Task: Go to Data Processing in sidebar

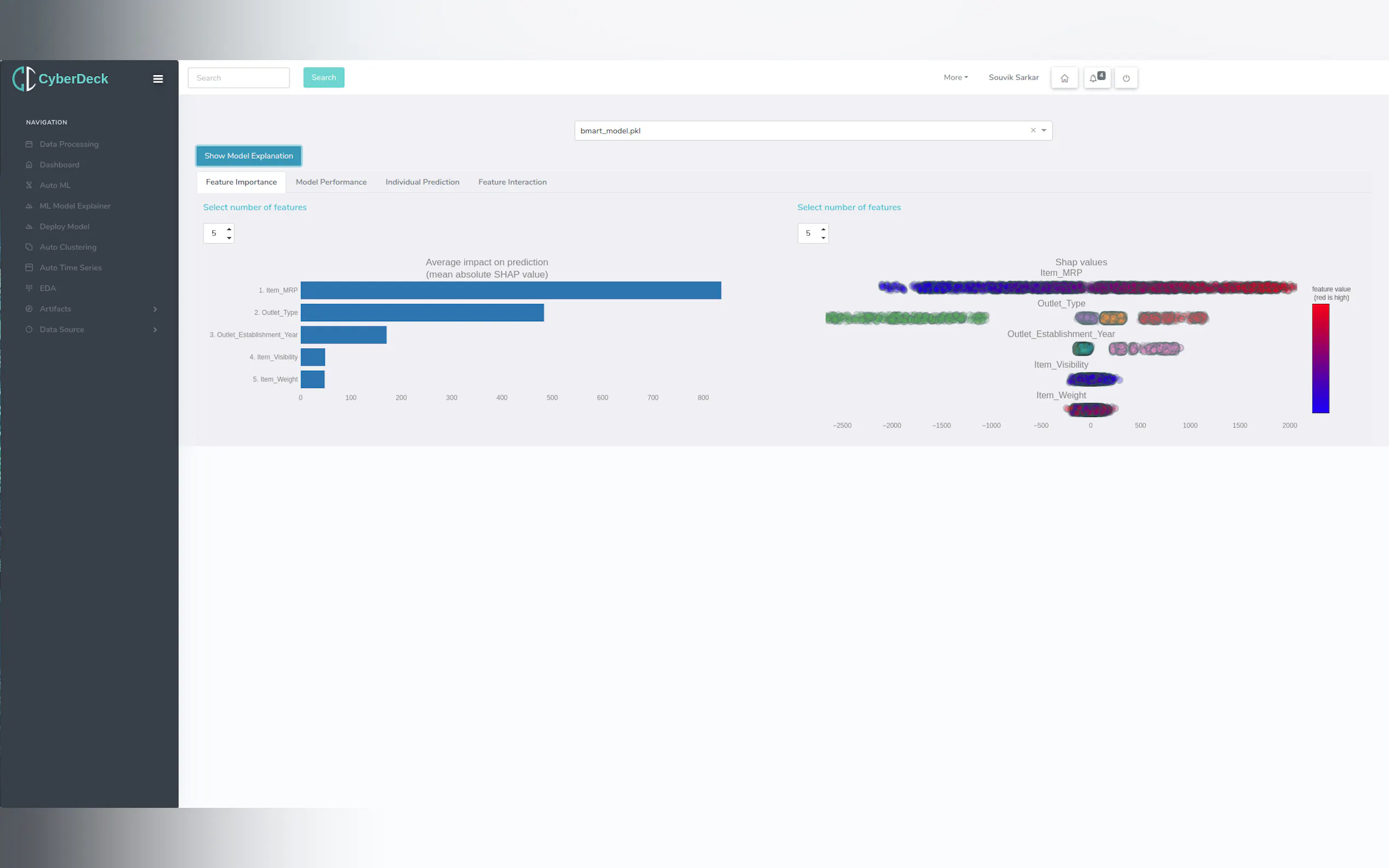Action: pos(69,144)
